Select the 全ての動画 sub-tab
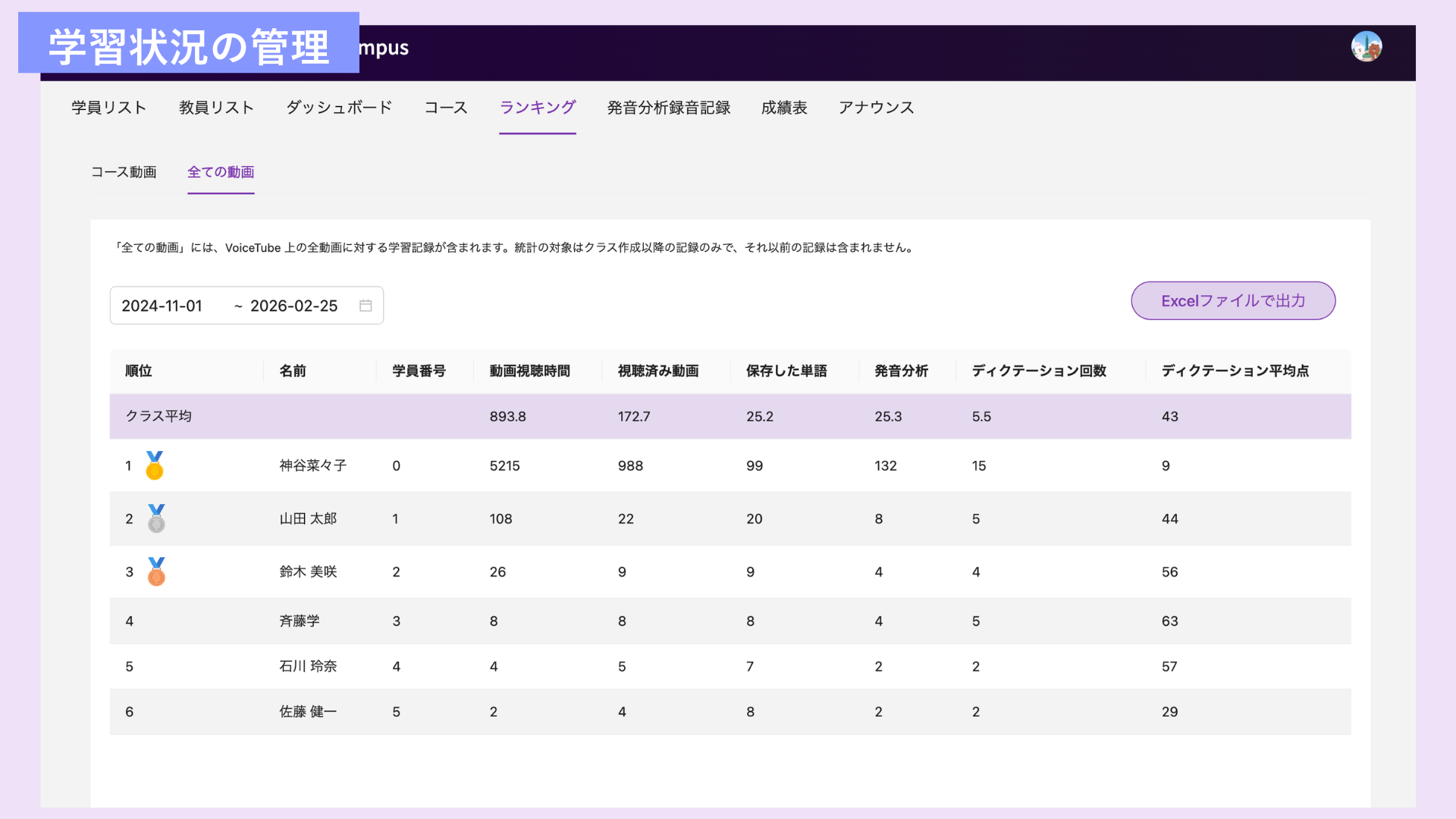 pos(221,172)
